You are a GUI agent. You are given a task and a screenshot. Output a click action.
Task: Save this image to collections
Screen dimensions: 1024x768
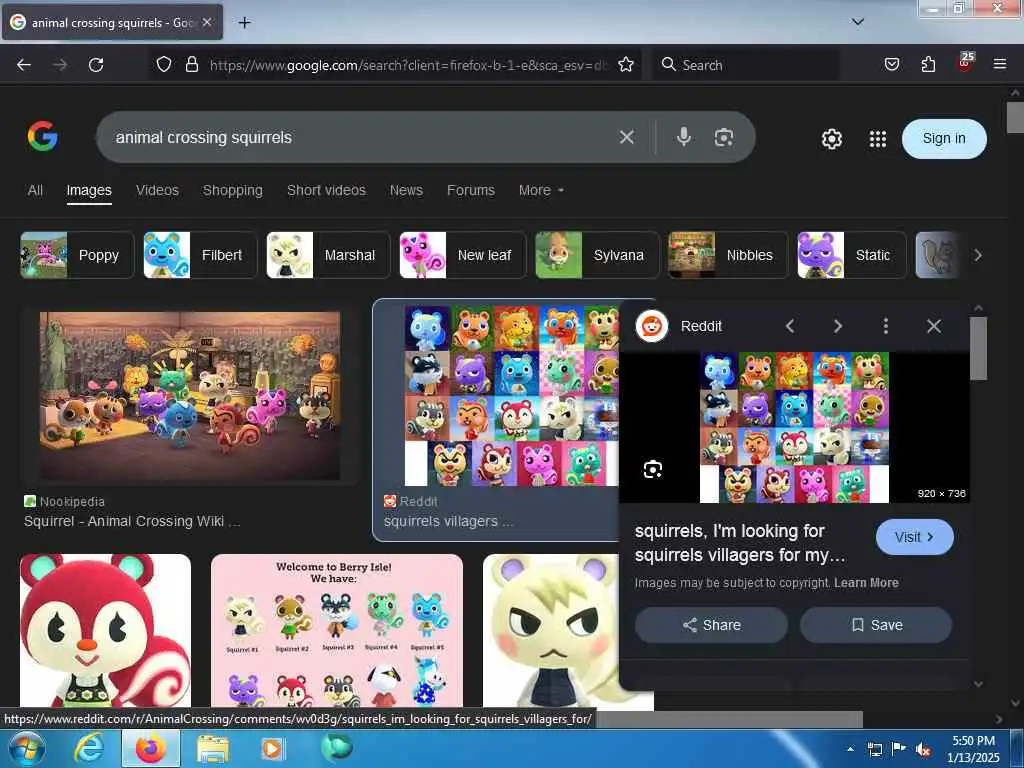point(876,625)
